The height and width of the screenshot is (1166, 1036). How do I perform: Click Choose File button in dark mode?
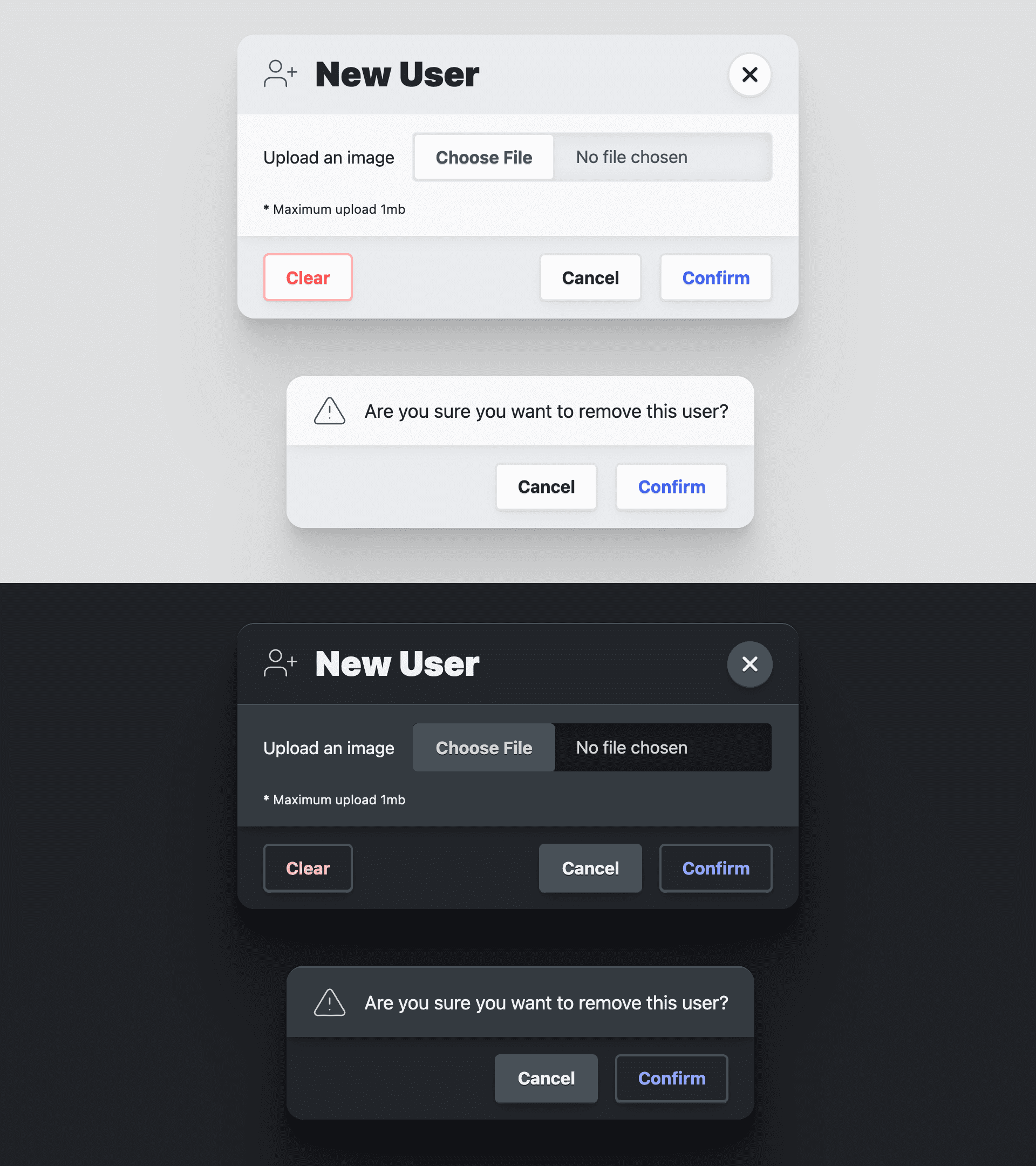pyautogui.click(x=484, y=747)
